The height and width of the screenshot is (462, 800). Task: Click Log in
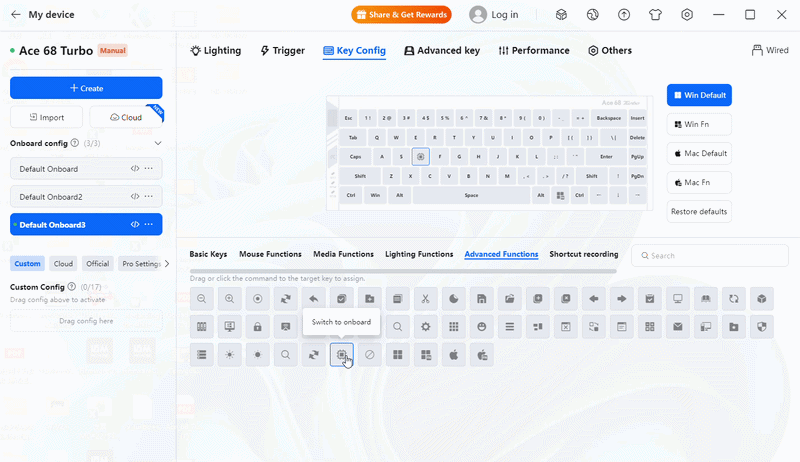(x=494, y=15)
